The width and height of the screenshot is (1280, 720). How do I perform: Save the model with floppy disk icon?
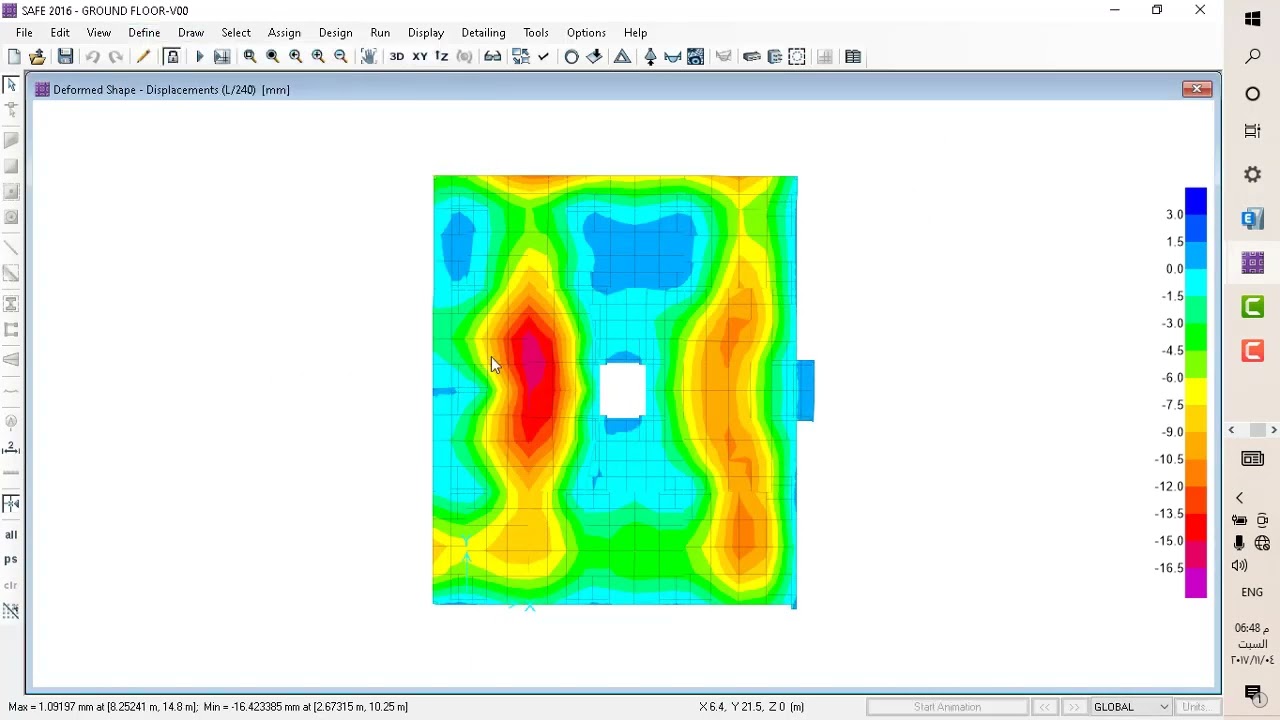tap(65, 57)
